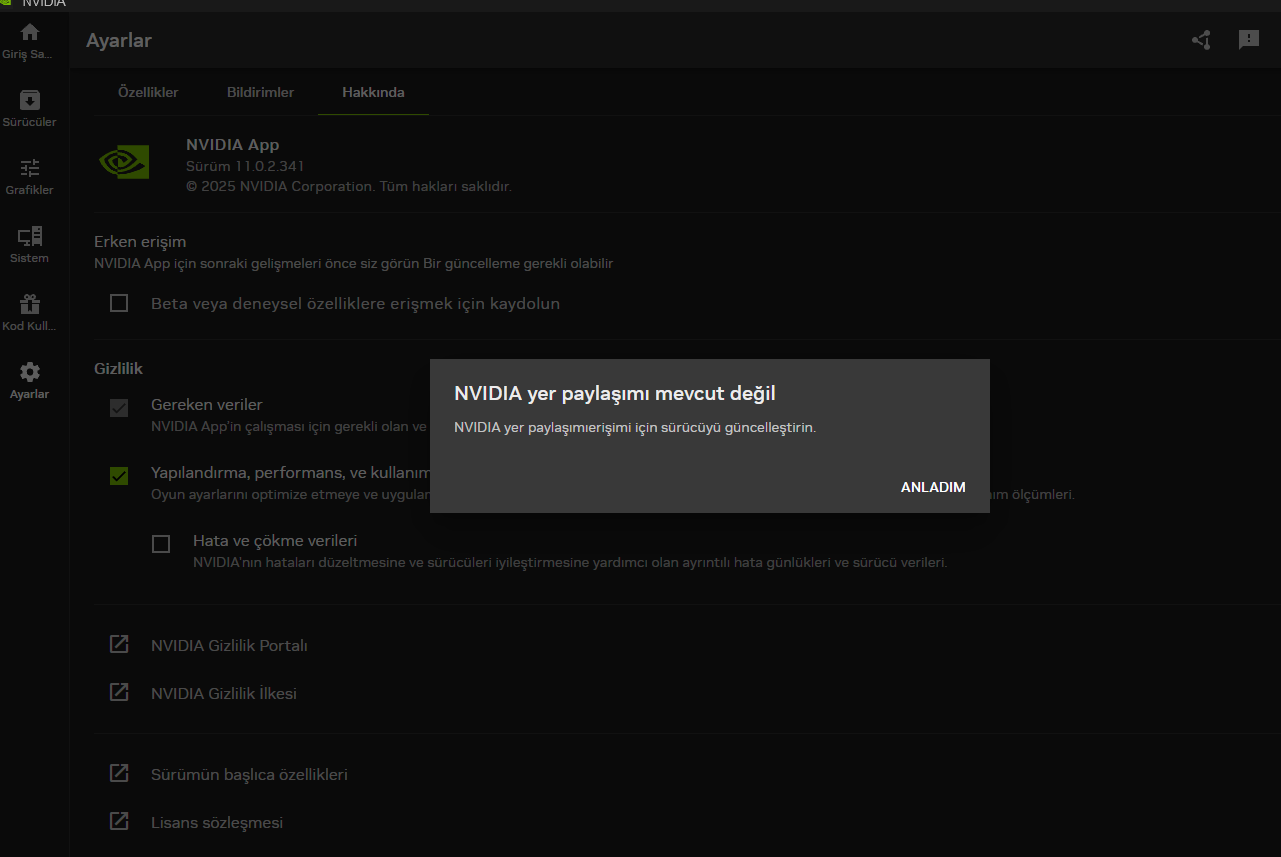This screenshot has height=857, width=1281.
Task: Click external-link icon beside NVIDIA Gizlilik İlkesi
Action: pos(119,692)
